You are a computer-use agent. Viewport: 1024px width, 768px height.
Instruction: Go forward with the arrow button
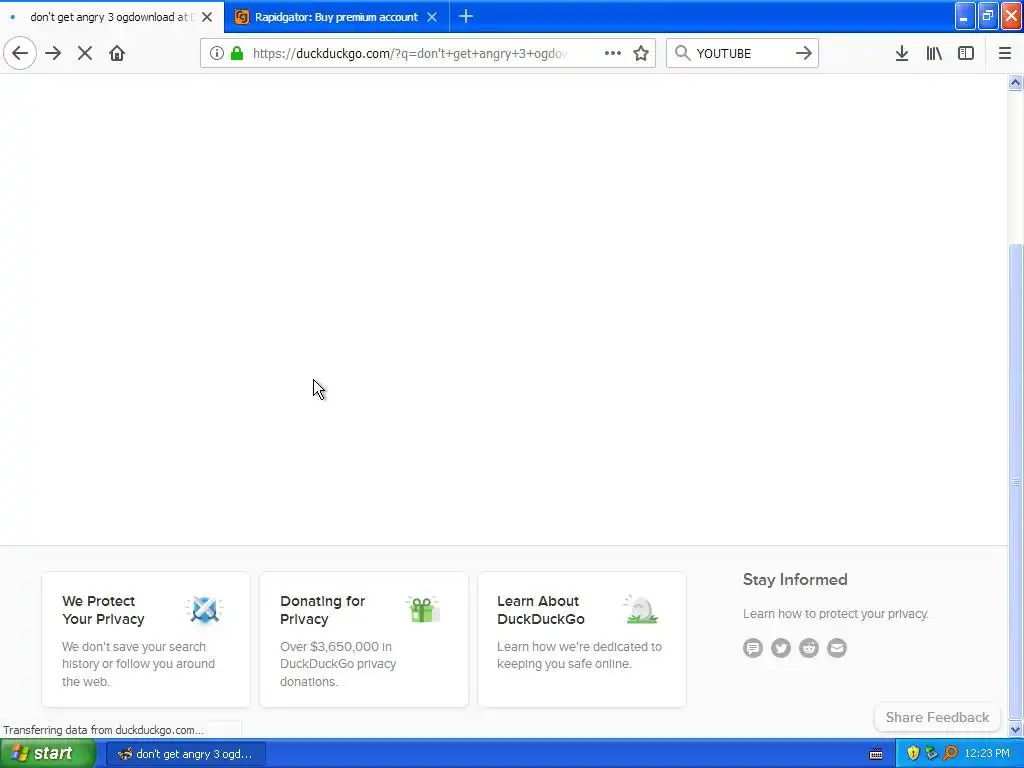(x=53, y=54)
